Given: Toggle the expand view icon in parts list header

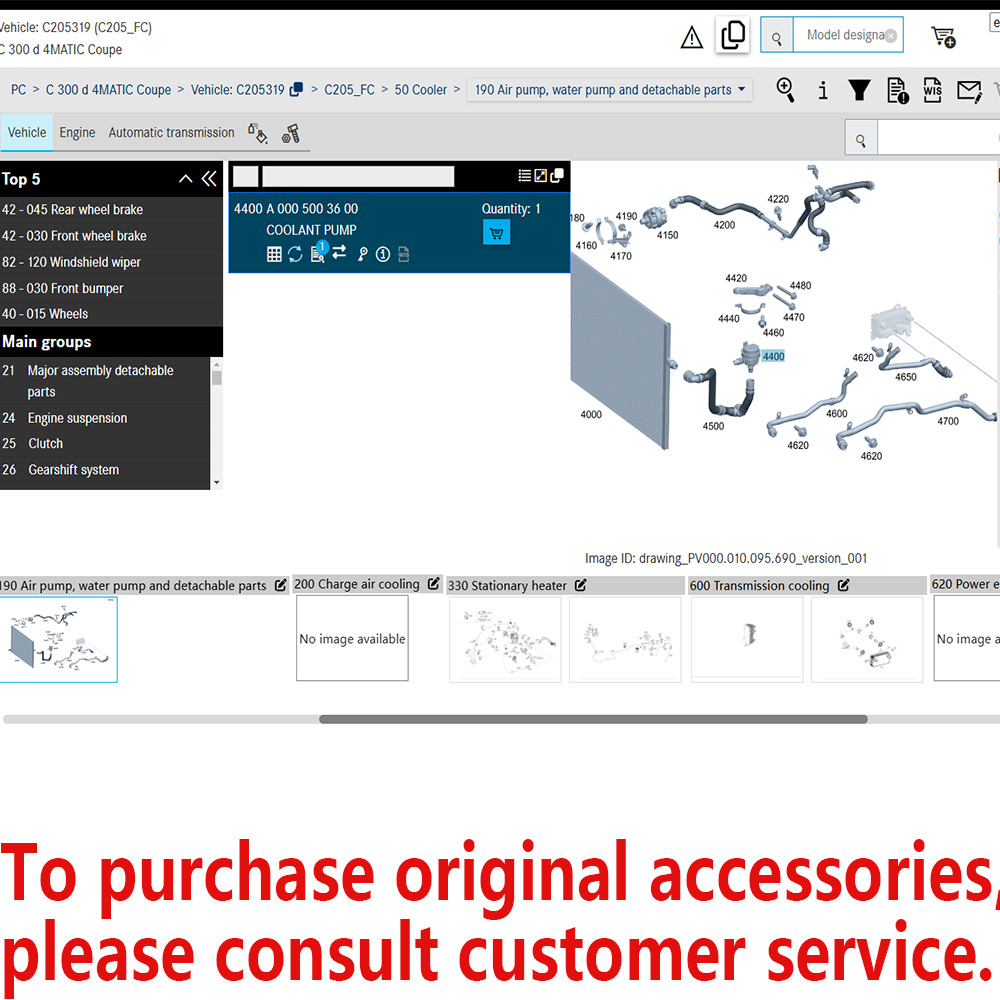Looking at the screenshot, I should click(540, 176).
